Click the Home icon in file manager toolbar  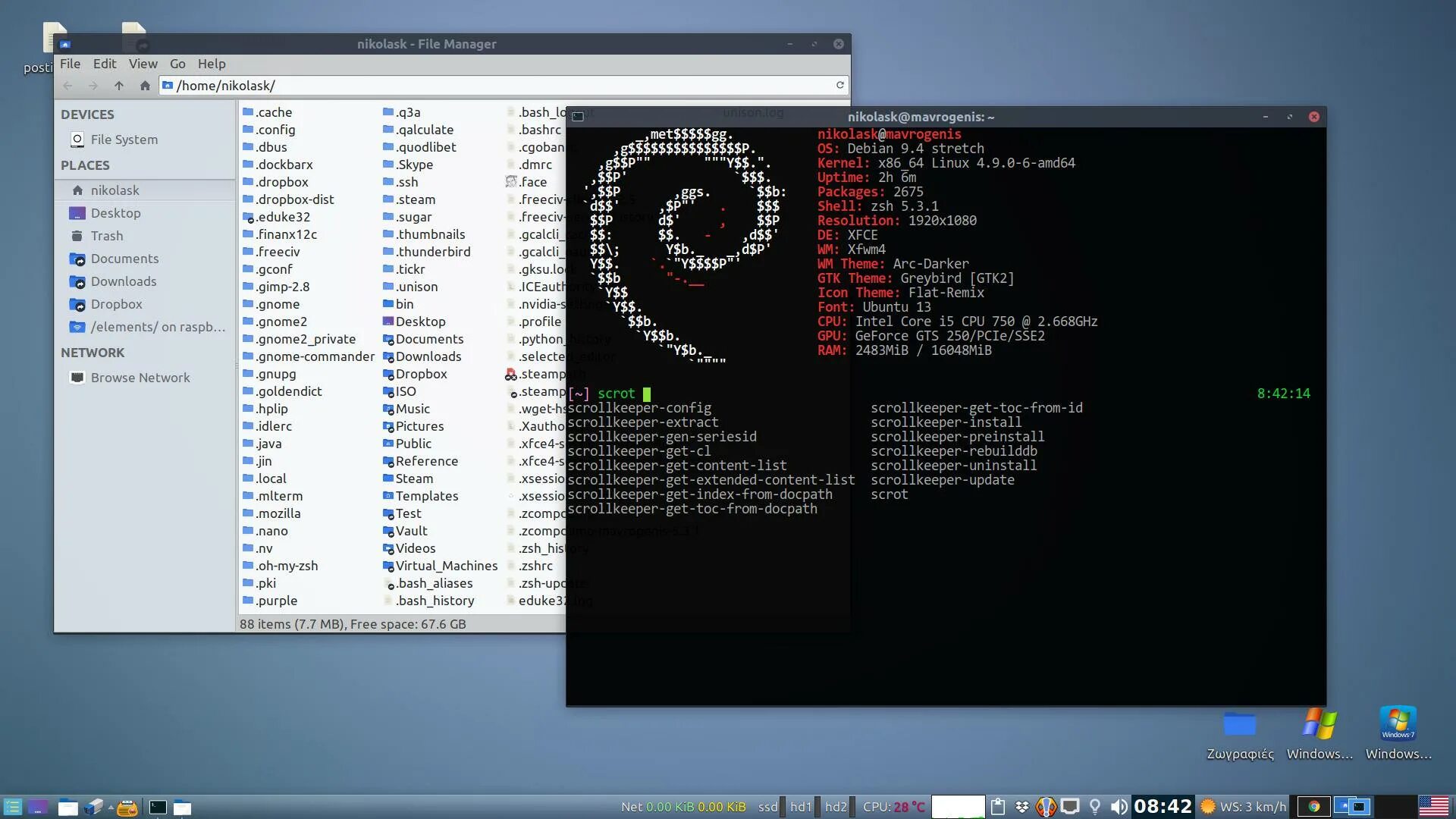(145, 86)
